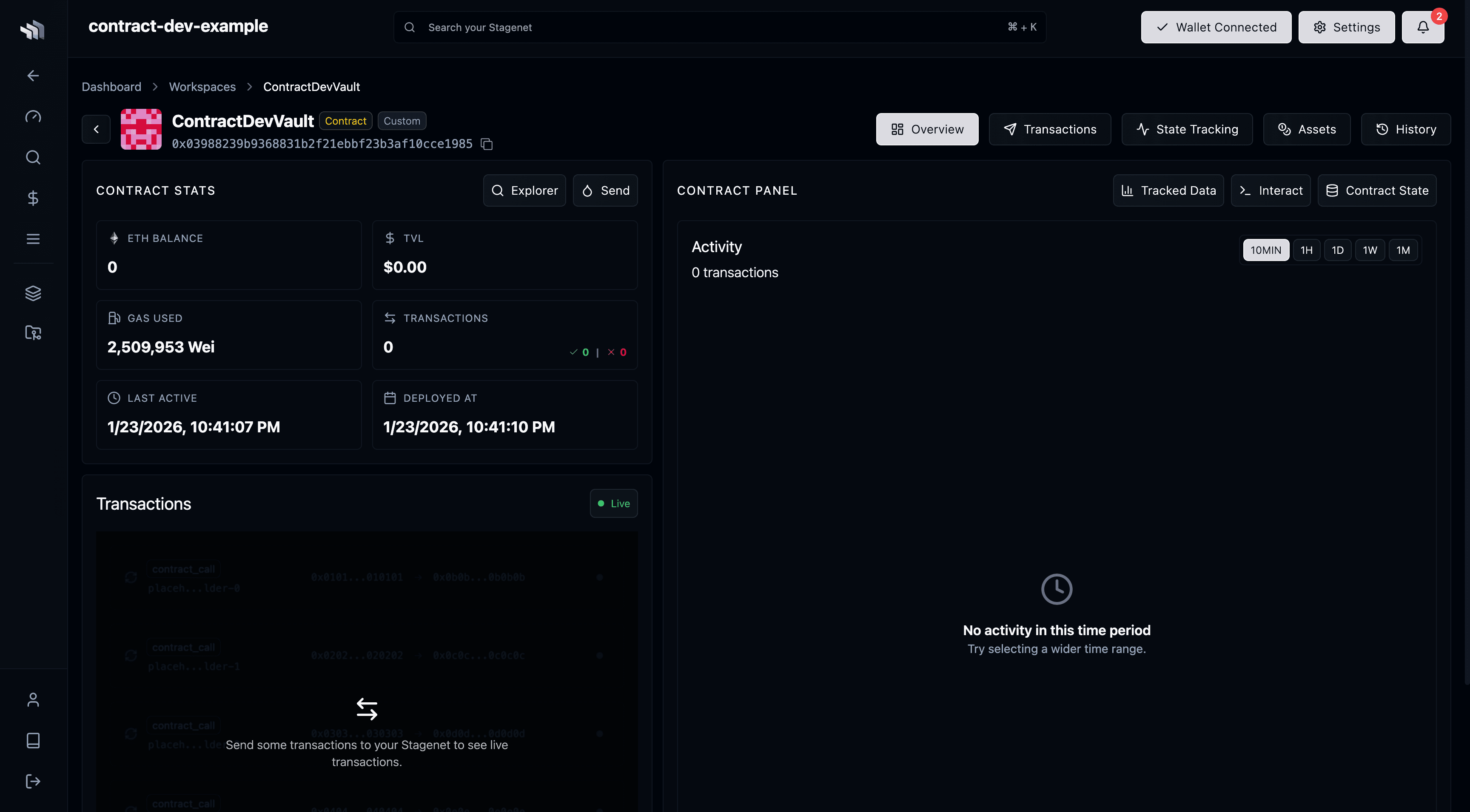1470x812 pixels.
Task: Switch to the State Tracking tab
Action: pos(1187,129)
